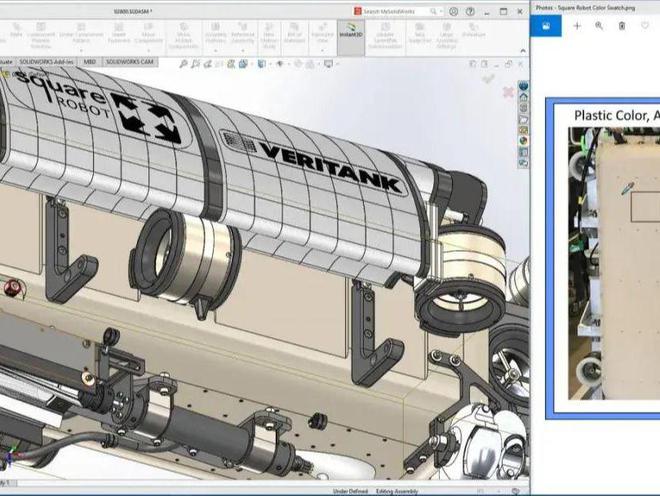
Task: Select the Zoom to Area tool
Action: tap(195, 64)
